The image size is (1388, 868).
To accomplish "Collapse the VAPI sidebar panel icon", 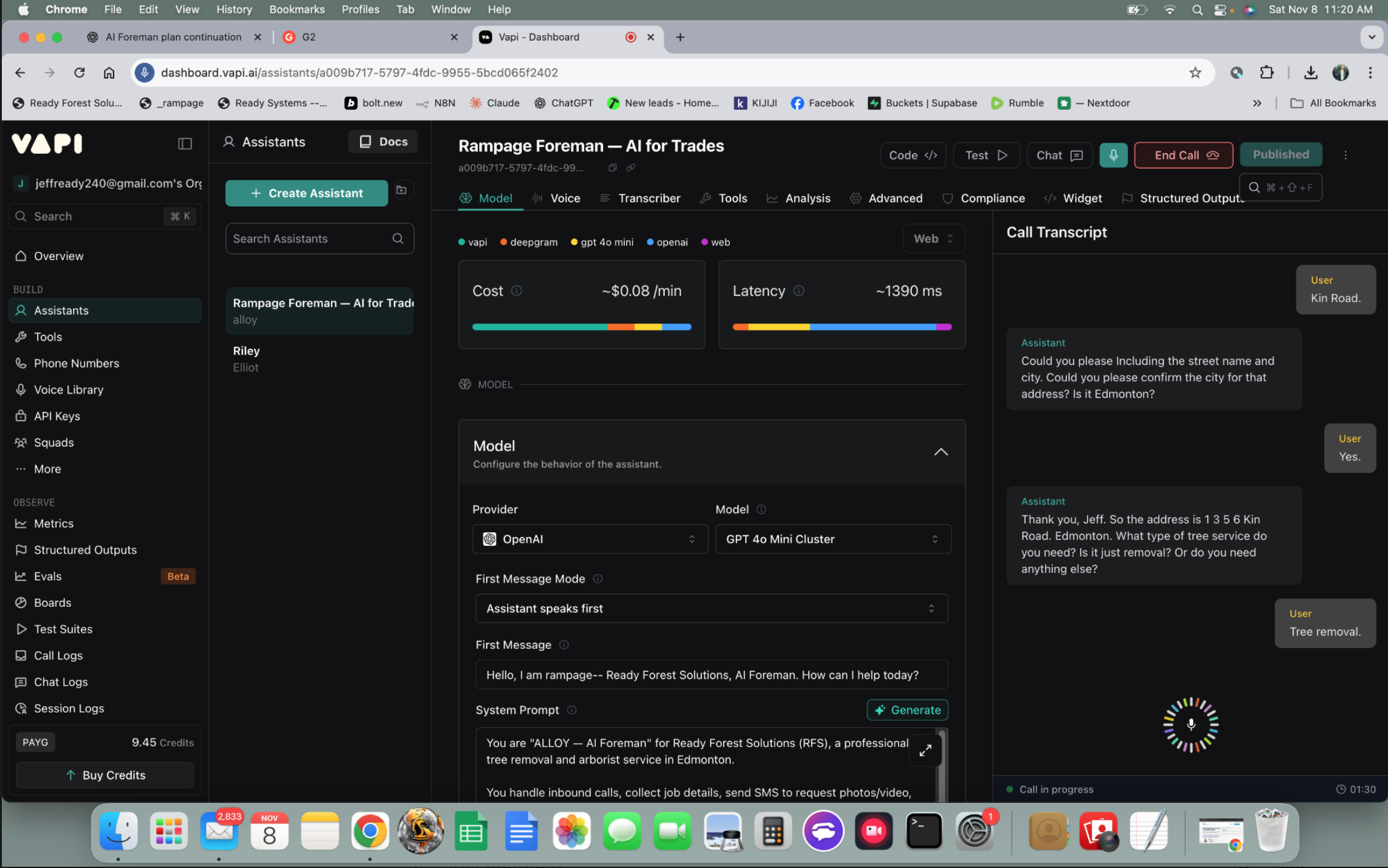I will coord(185,144).
